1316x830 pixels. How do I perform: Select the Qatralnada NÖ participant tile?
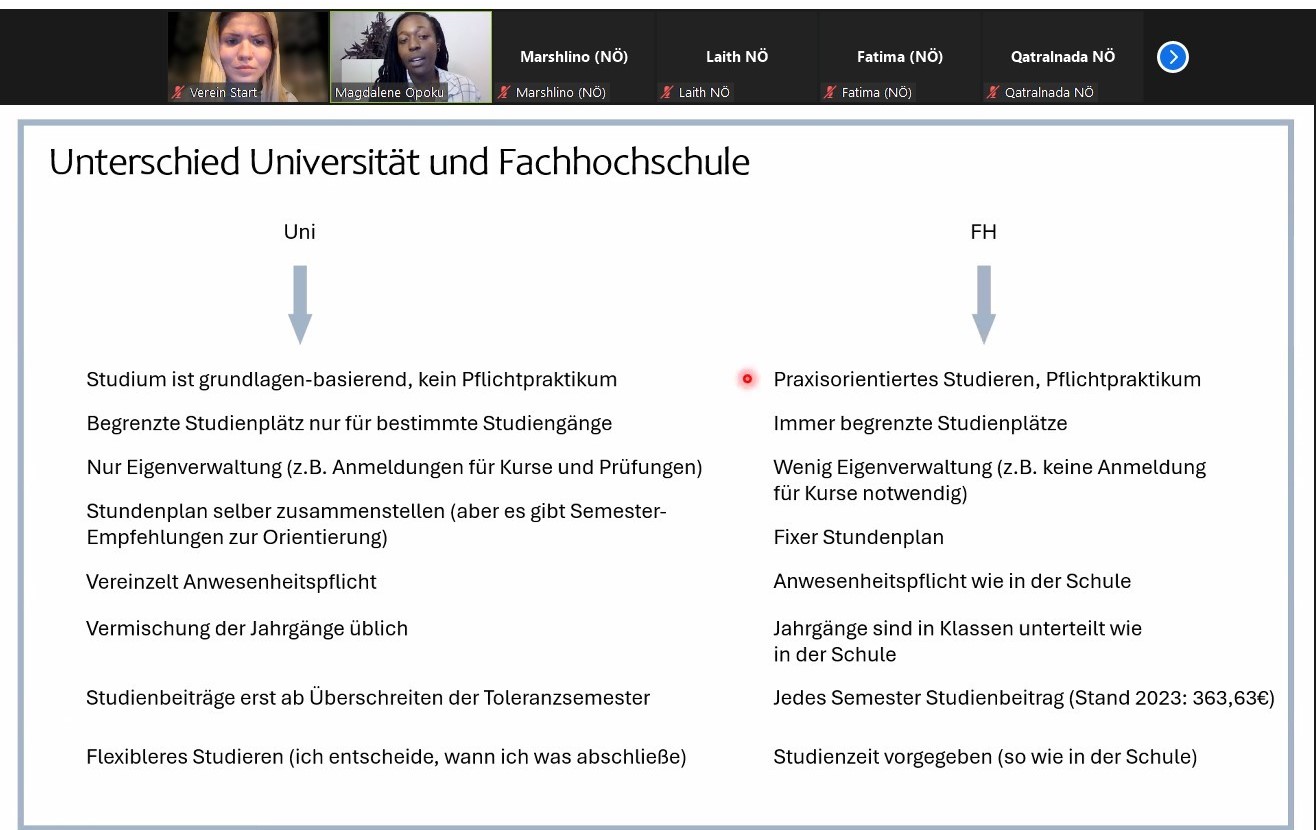1063,57
